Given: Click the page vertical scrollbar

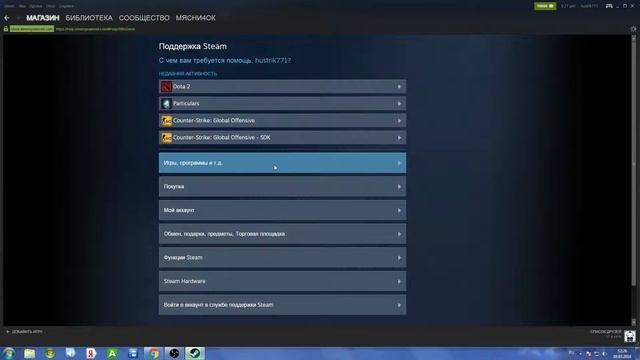Looking at the screenshot, I should [633, 180].
